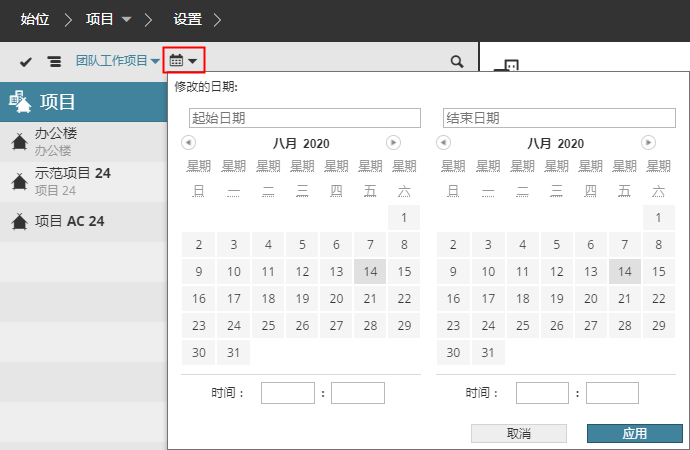The width and height of the screenshot is (690, 450).
Task: Click the search magnifier icon
Action: coord(457,62)
